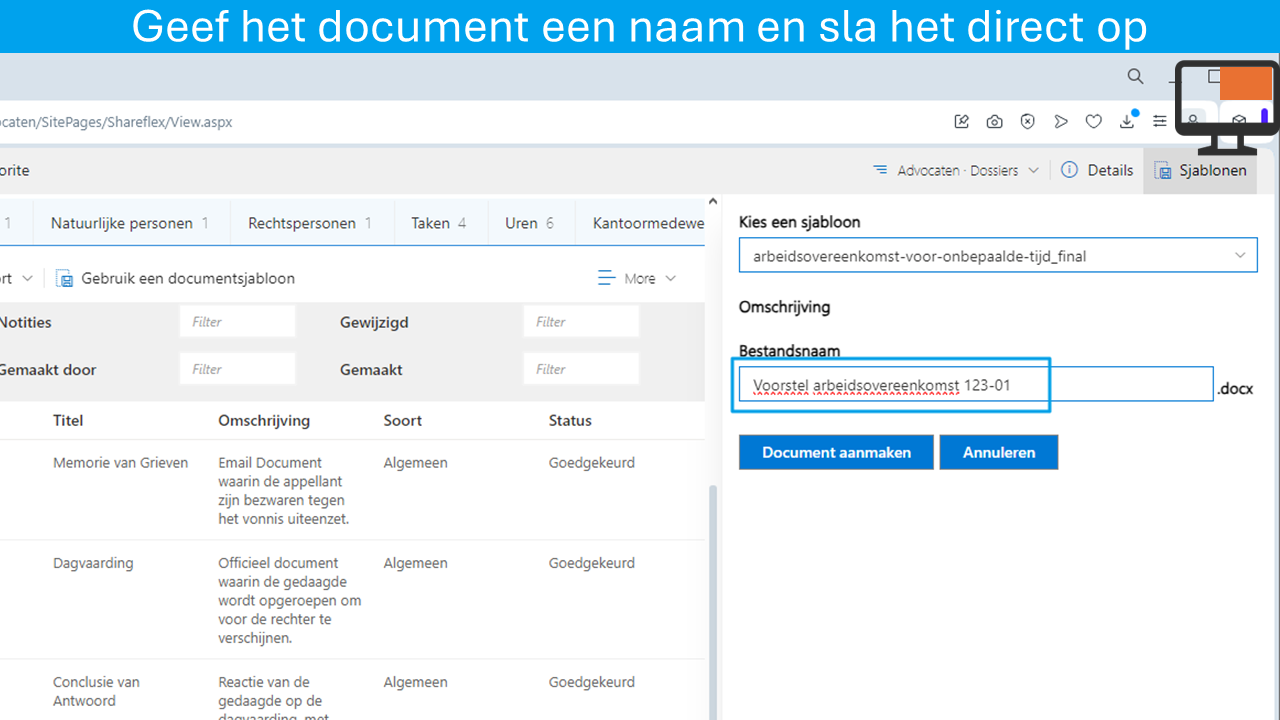Click the page edit pencil icon in address bar
Viewport: 1280px width, 720px height.
click(962, 121)
